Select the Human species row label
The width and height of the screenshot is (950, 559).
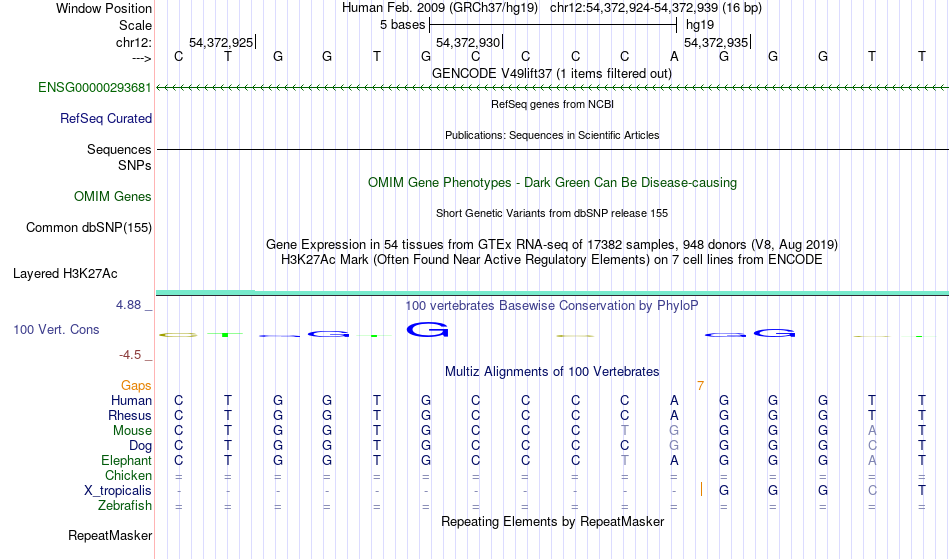131,401
